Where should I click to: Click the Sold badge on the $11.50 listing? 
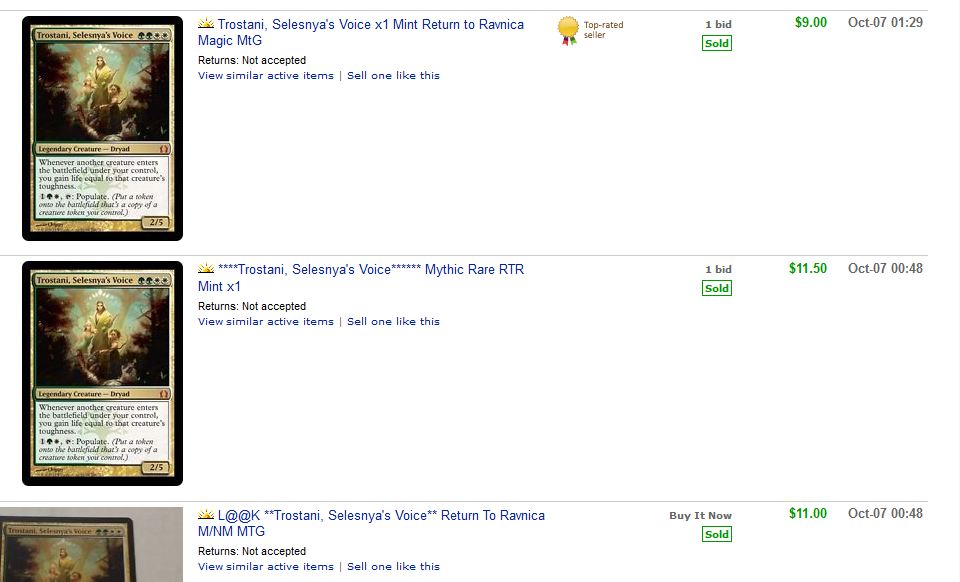point(716,288)
